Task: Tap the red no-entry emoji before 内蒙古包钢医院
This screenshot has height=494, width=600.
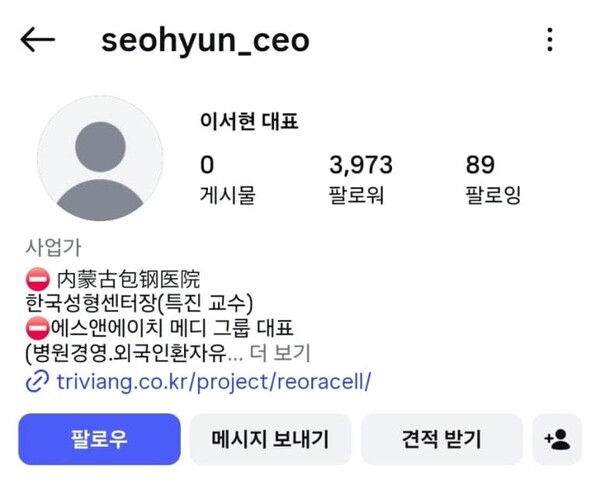Action: (36, 279)
